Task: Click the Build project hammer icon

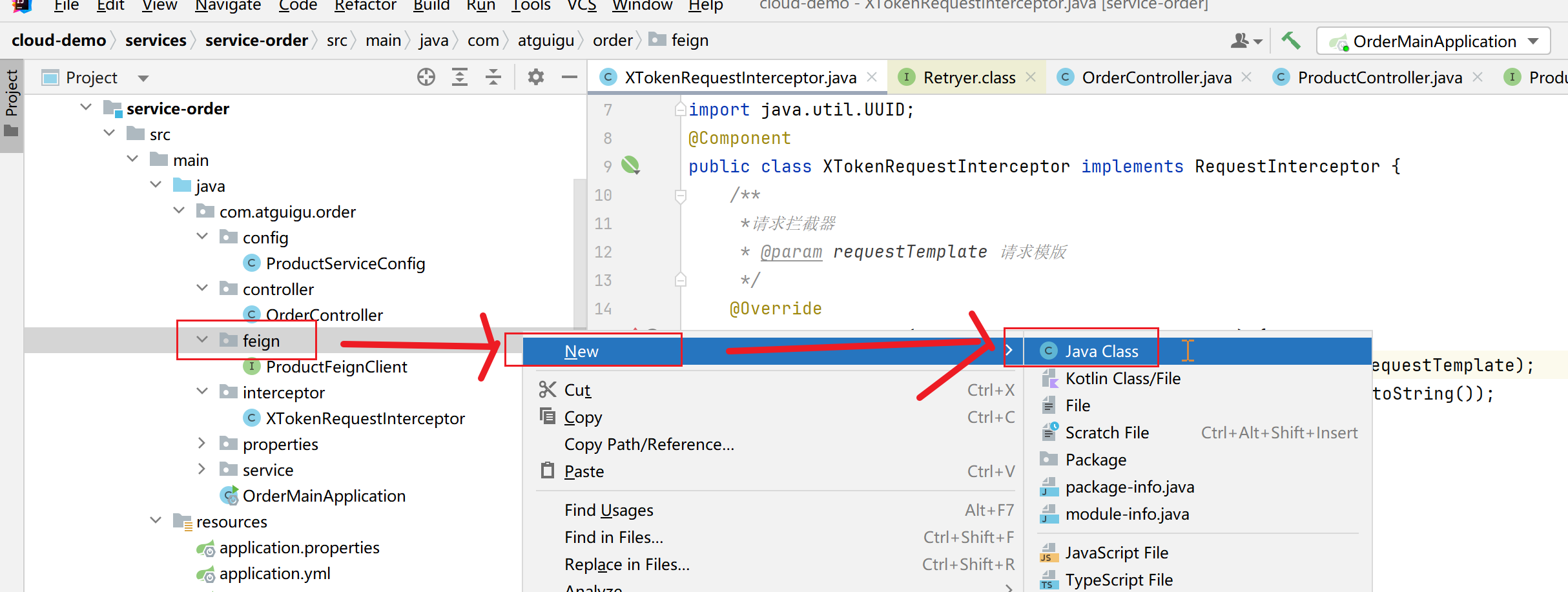Action: (x=1291, y=41)
